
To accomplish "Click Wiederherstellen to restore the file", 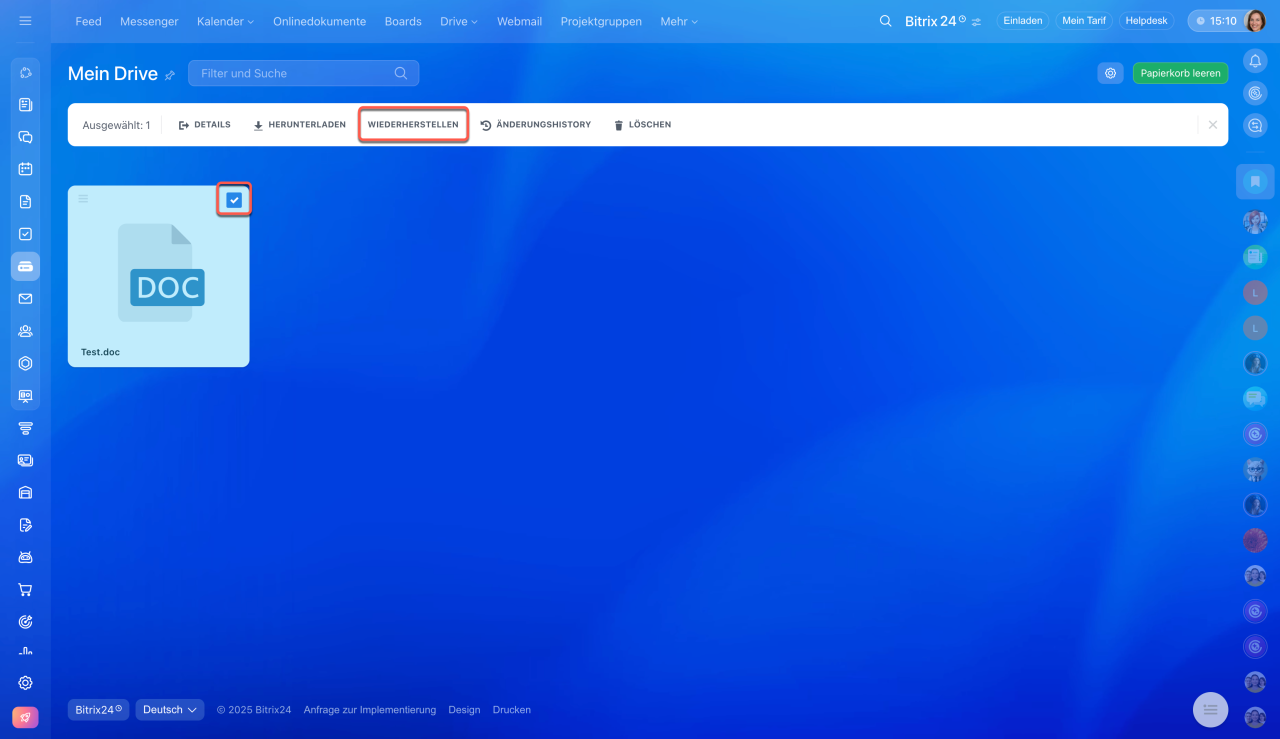I will click(x=413, y=125).
